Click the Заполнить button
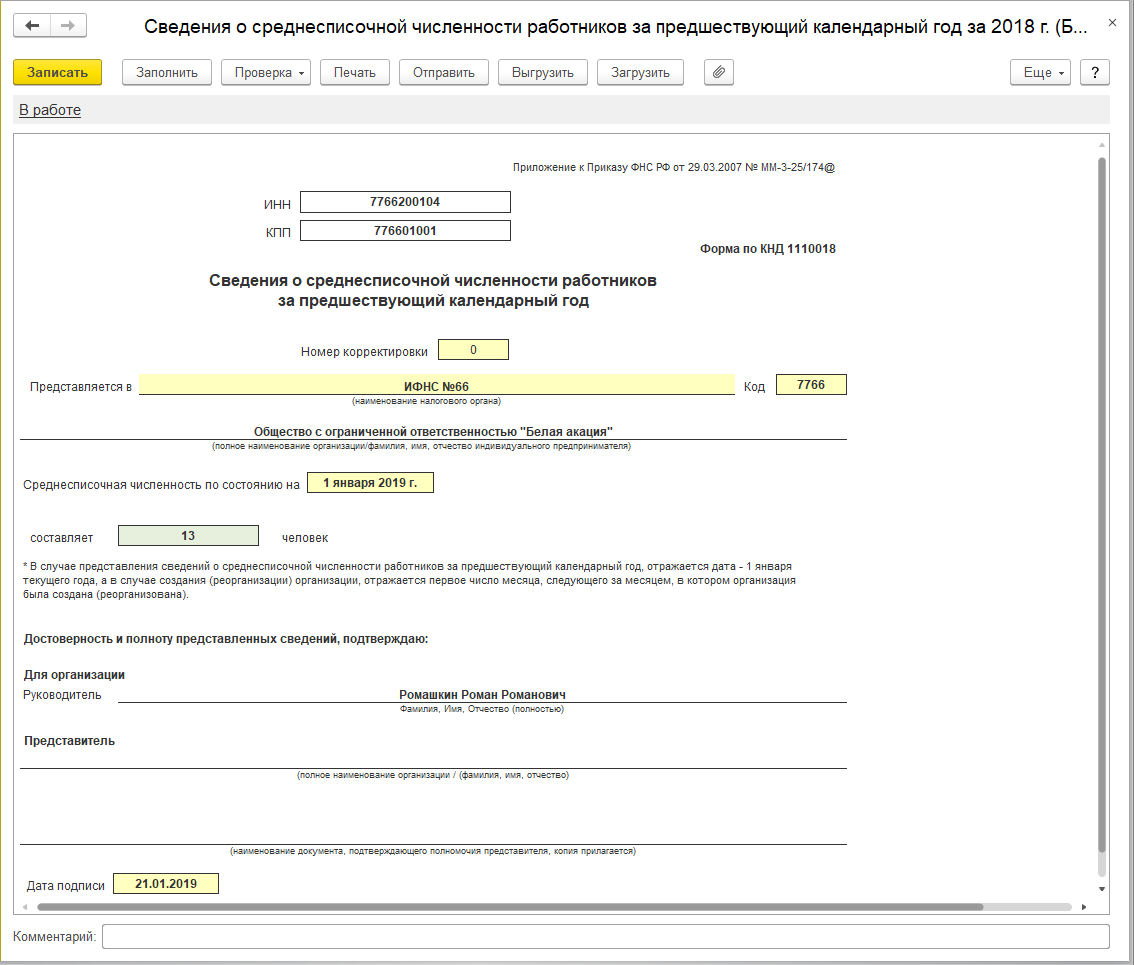This screenshot has width=1134, height=965. (x=167, y=72)
